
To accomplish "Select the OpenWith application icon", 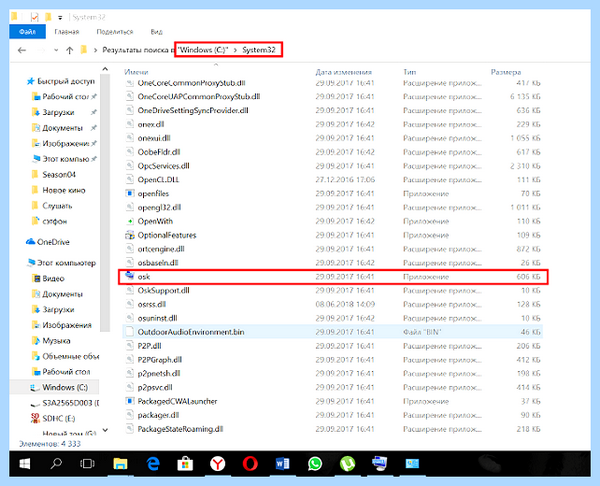I will point(130,221).
